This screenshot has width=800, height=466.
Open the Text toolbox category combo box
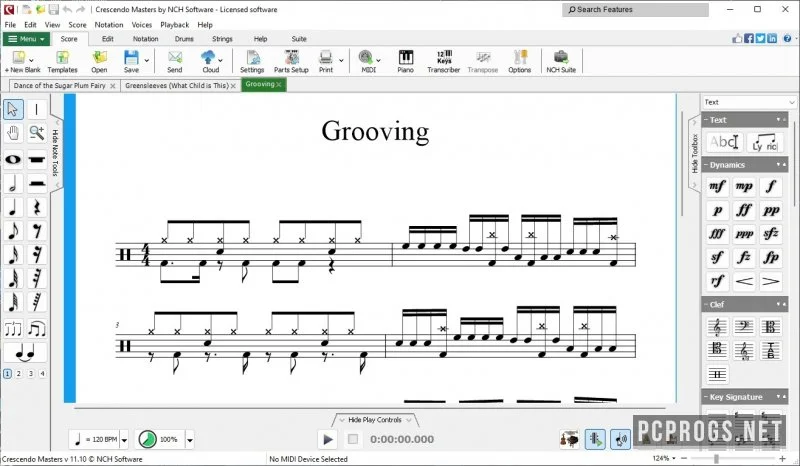click(749, 102)
